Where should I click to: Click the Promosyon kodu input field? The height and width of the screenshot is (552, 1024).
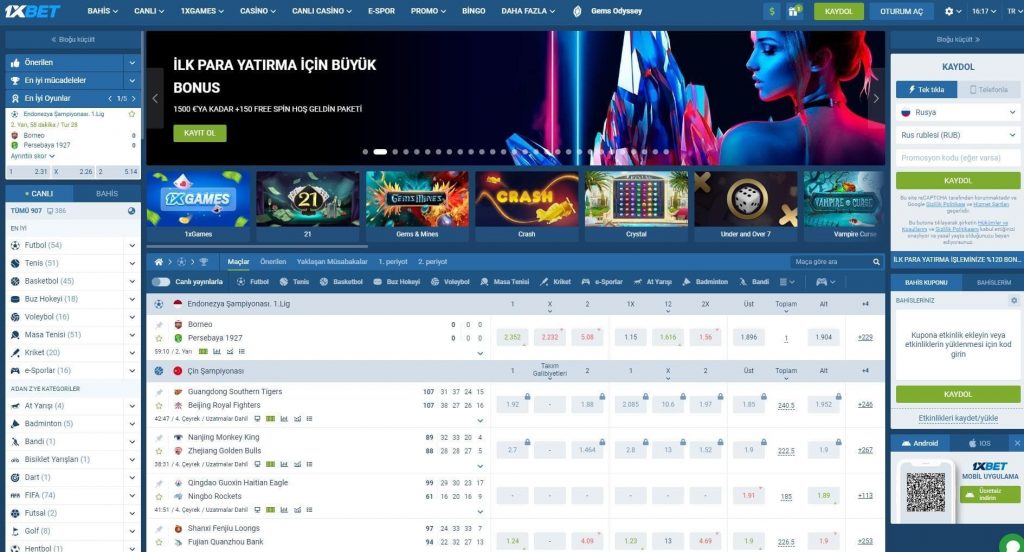pos(957,158)
